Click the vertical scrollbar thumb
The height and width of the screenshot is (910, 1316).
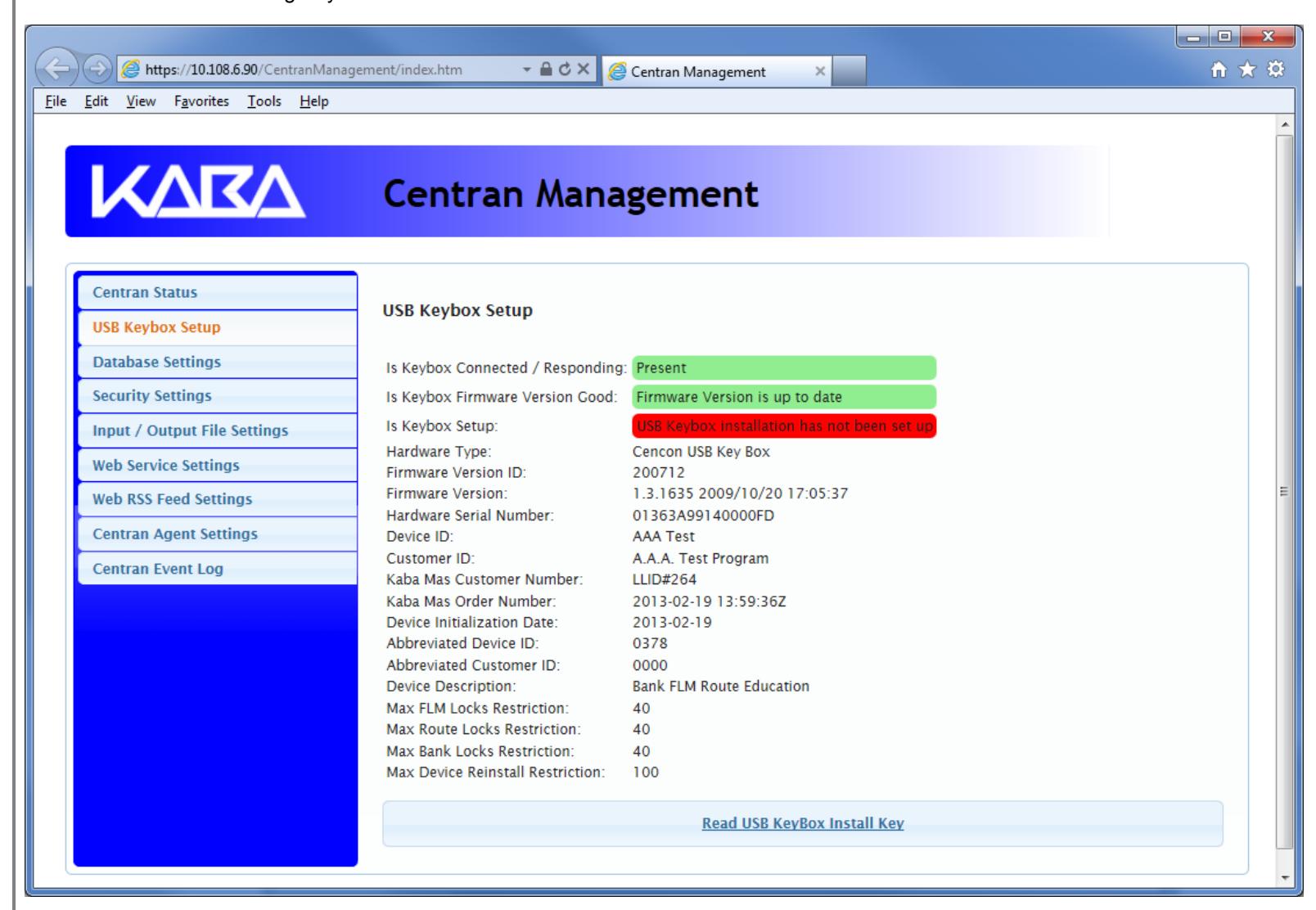click(1286, 492)
